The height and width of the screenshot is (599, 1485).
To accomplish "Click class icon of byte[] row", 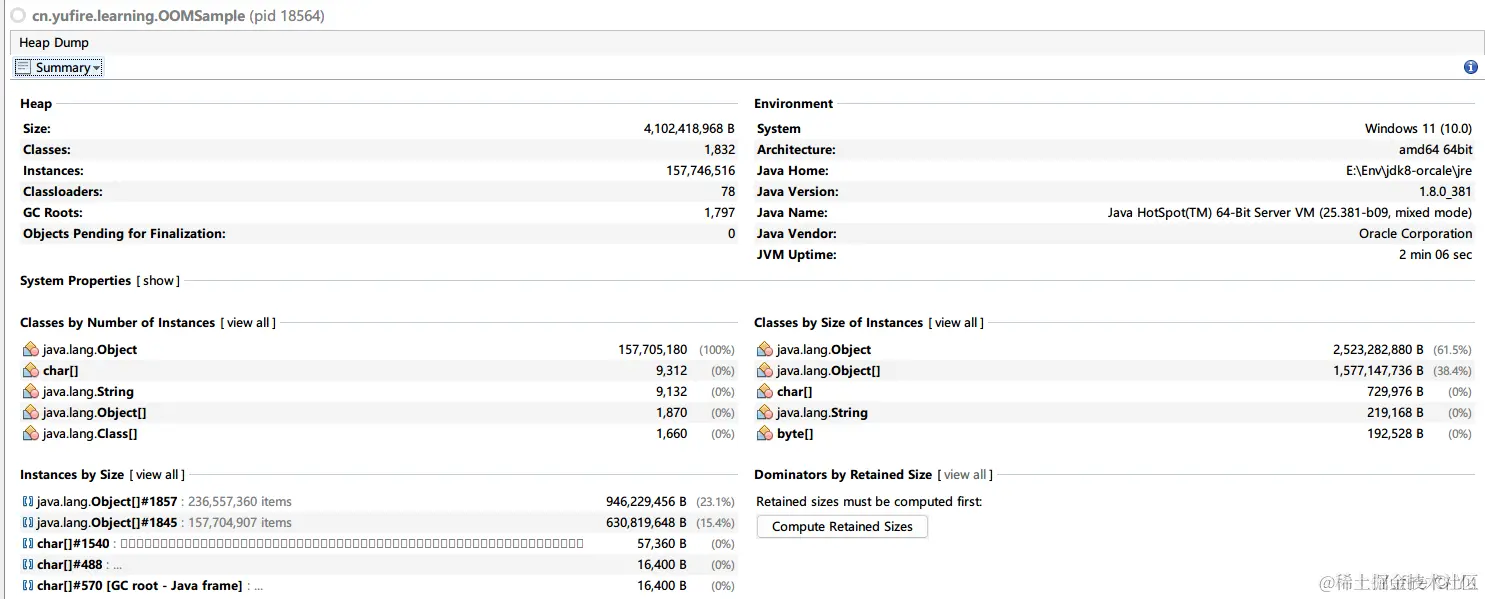I will pyautogui.click(x=765, y=434).
